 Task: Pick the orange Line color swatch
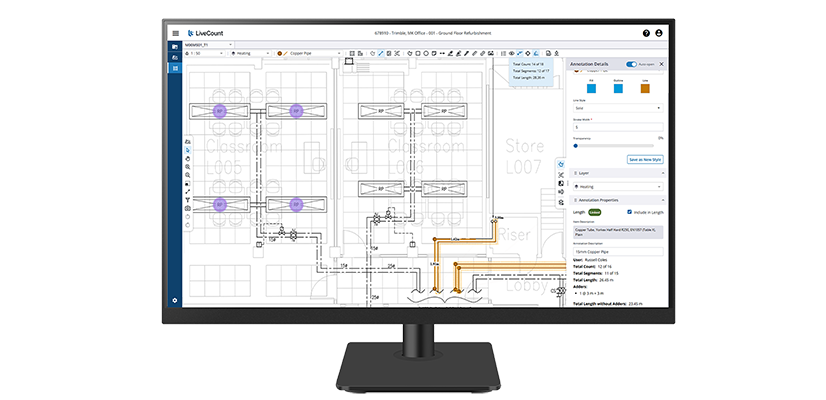pos(645,89)
